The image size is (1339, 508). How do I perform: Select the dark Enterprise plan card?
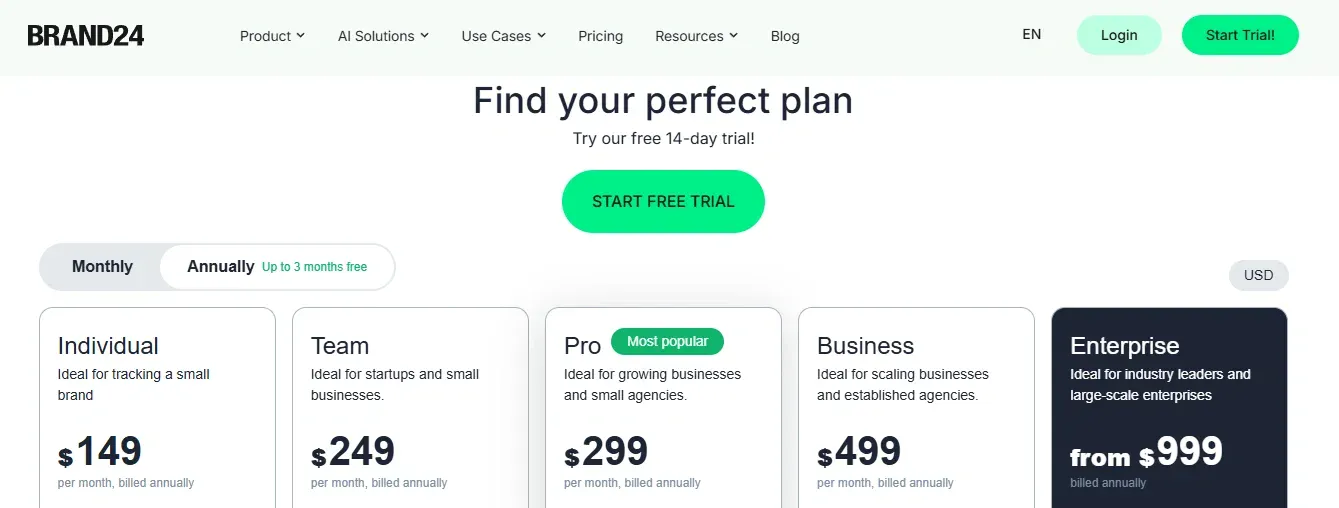click(x=1169, y=410)
